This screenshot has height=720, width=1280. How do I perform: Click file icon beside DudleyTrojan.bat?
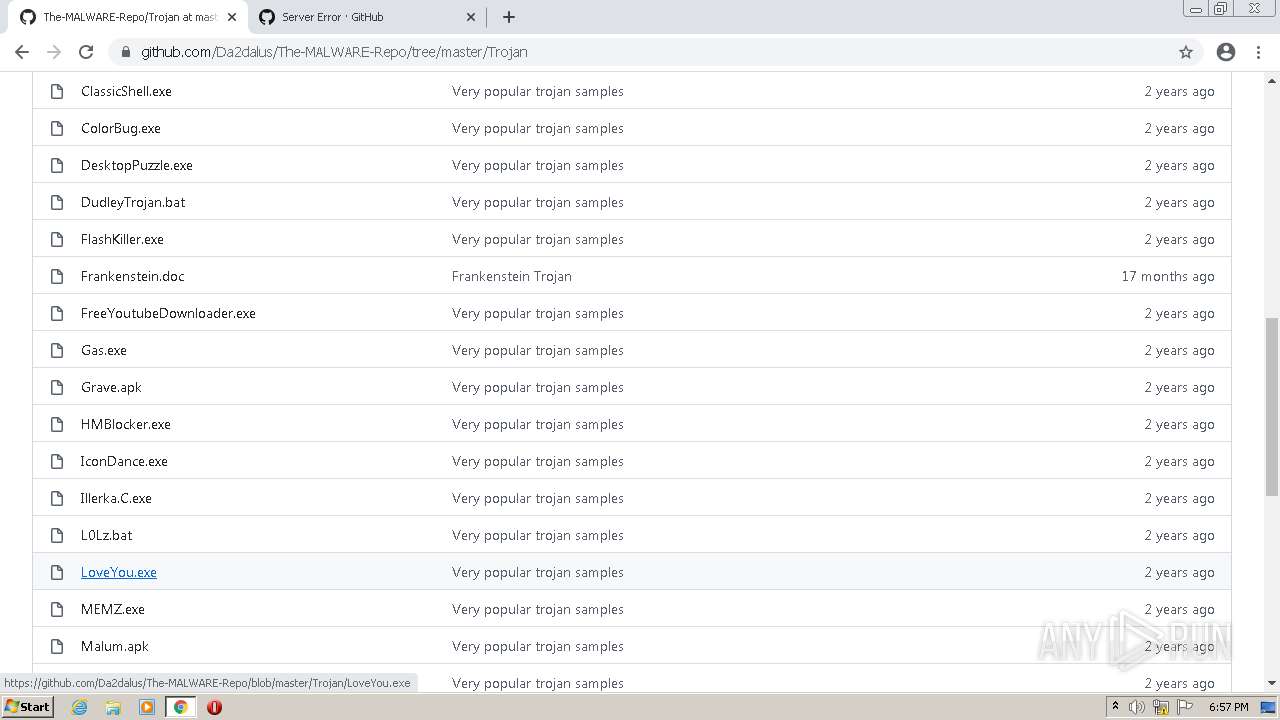(x=57, y=202)
